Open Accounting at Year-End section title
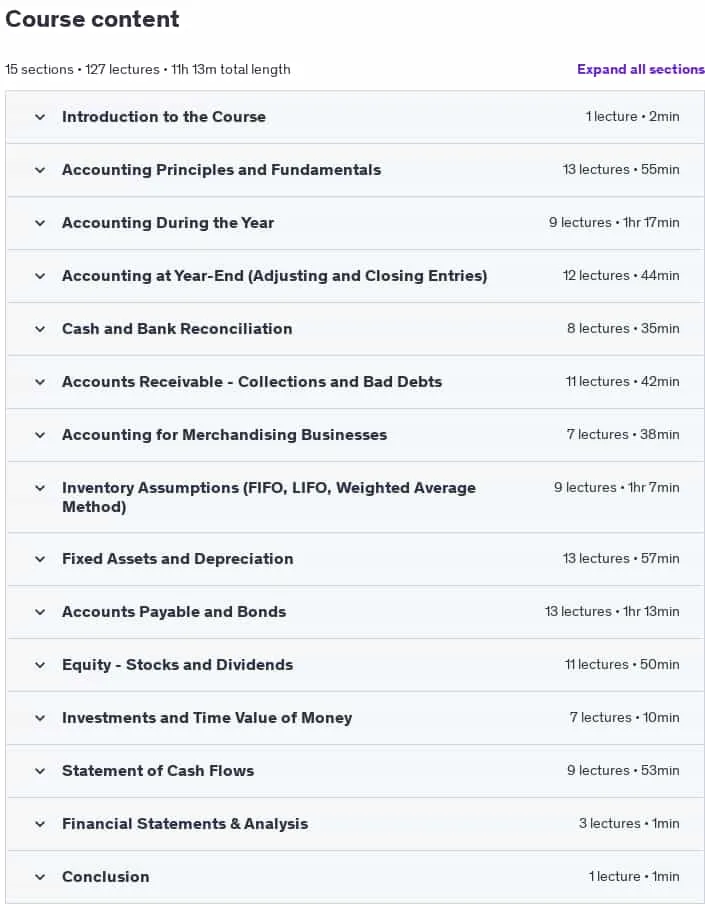 (x=274, y=276)
